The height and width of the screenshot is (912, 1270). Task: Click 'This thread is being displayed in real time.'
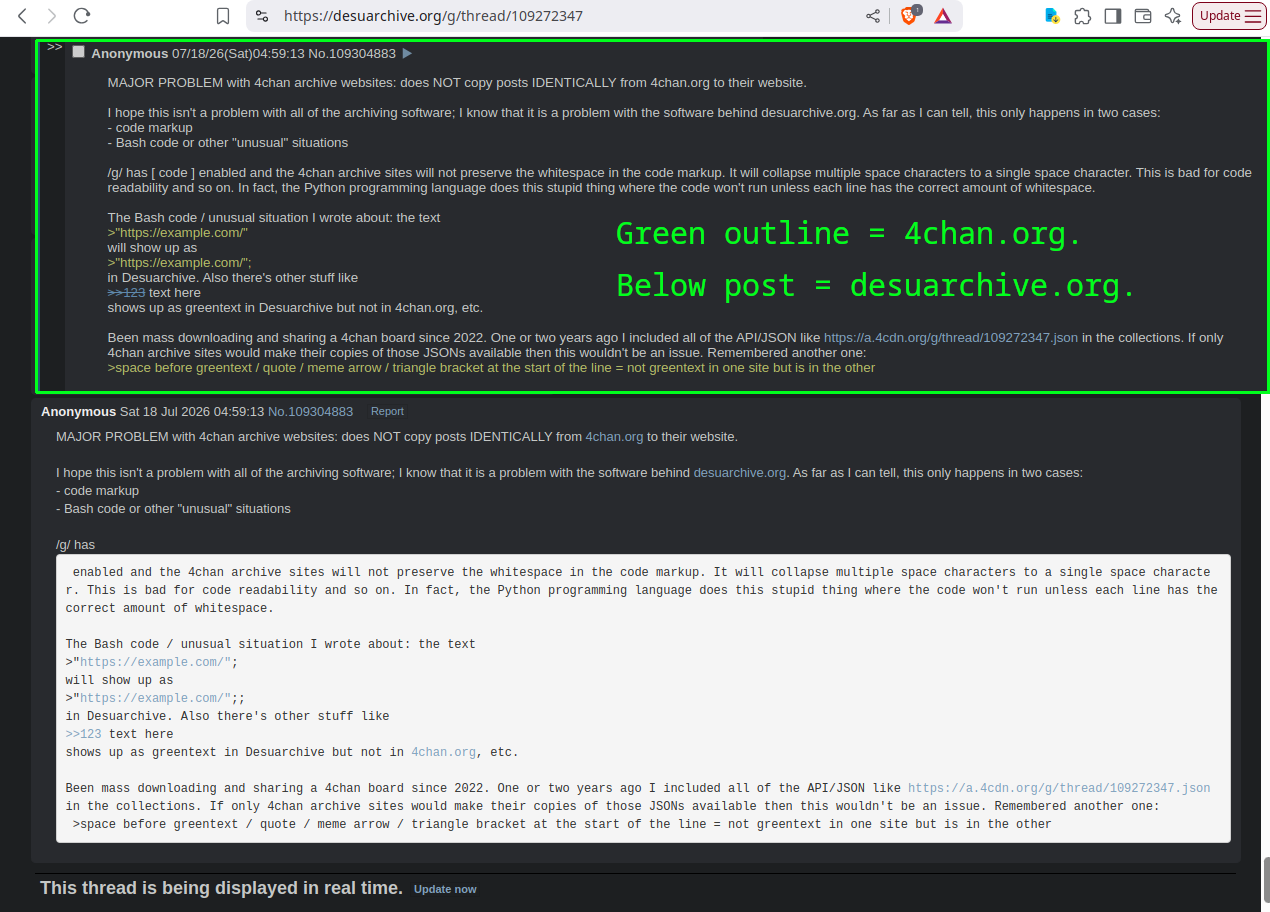click(221, 888)
